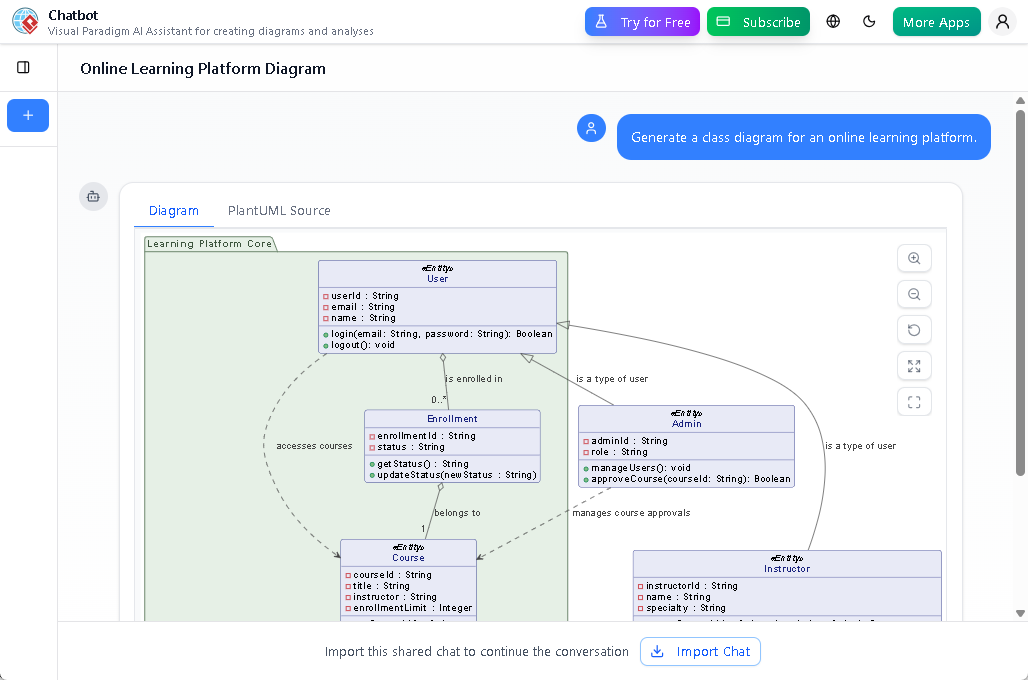Click the user avatar in the top bar
The width and height of the screenshot is (1028, 680).
pos(1002,21)
